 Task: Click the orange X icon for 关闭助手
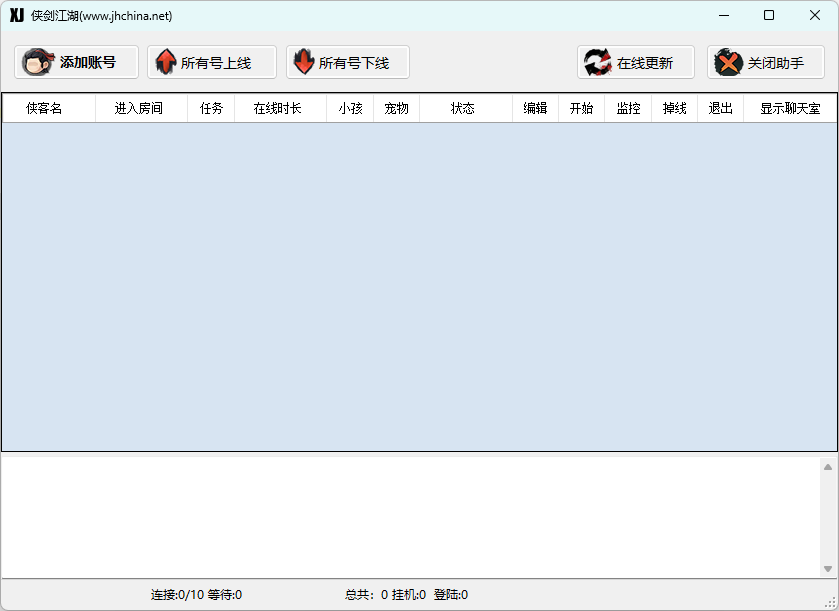[728, 62]
